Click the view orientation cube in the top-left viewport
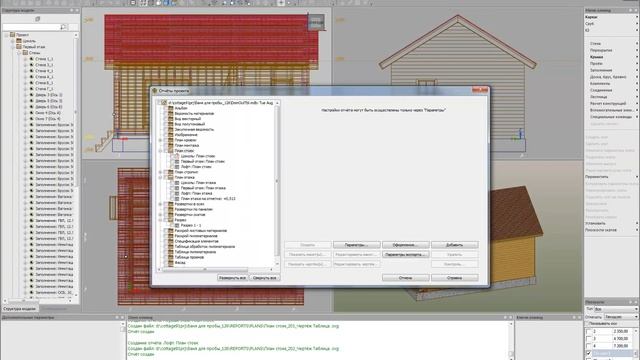 [316, 22]
